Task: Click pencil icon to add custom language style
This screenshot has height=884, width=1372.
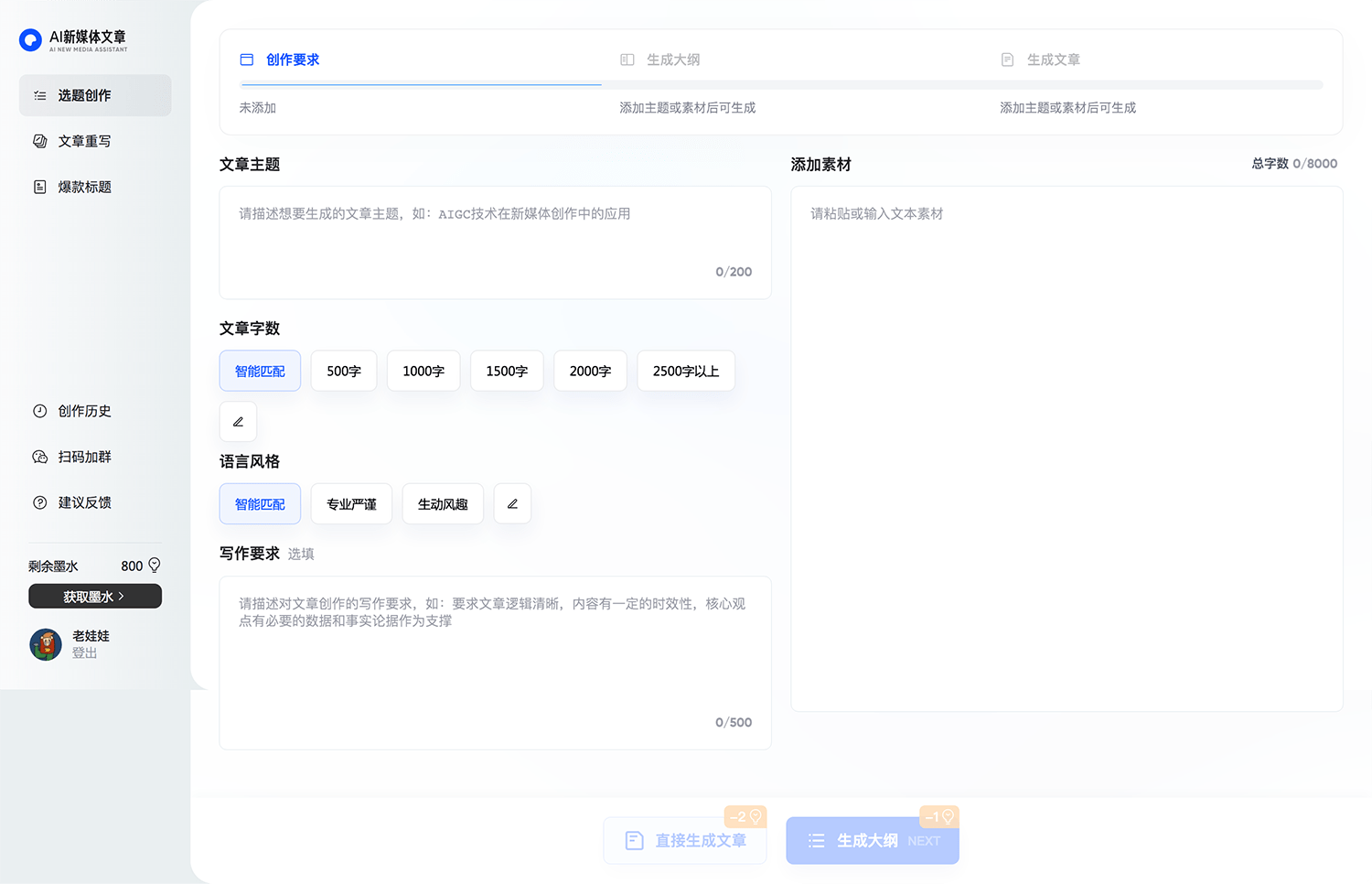Action: coord(512,503)
